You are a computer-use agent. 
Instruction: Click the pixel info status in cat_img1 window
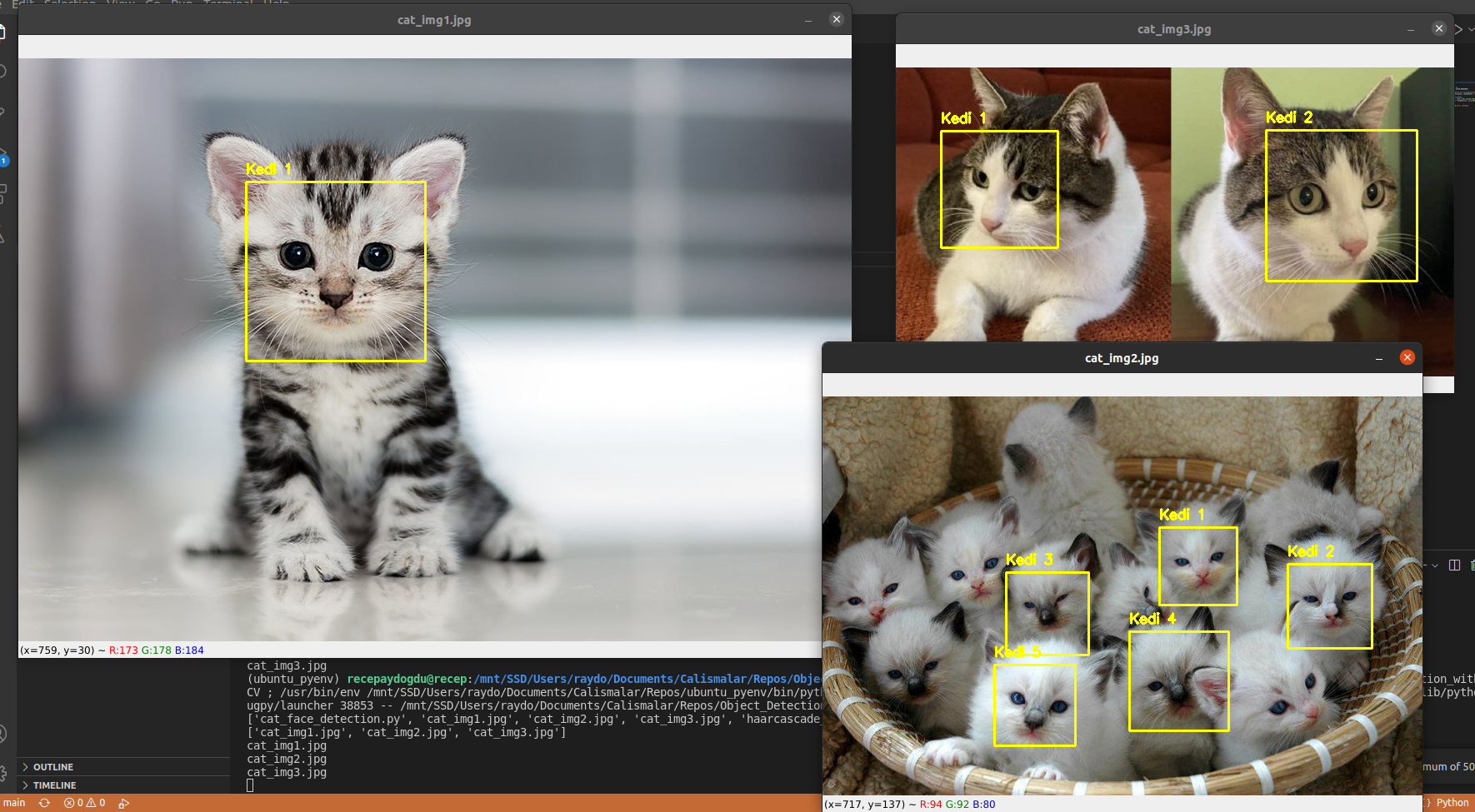pos(112,650)
